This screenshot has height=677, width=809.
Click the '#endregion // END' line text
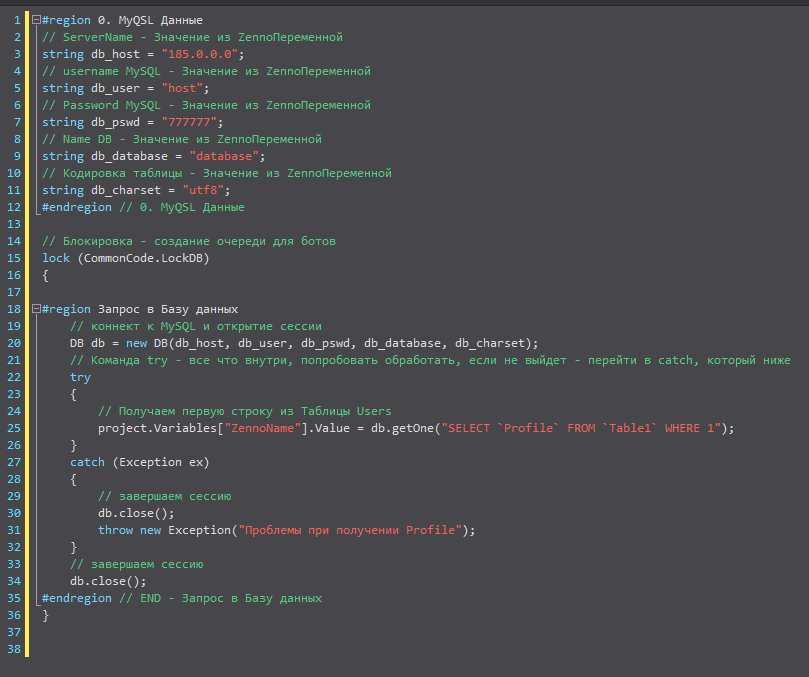click(180, 598)
